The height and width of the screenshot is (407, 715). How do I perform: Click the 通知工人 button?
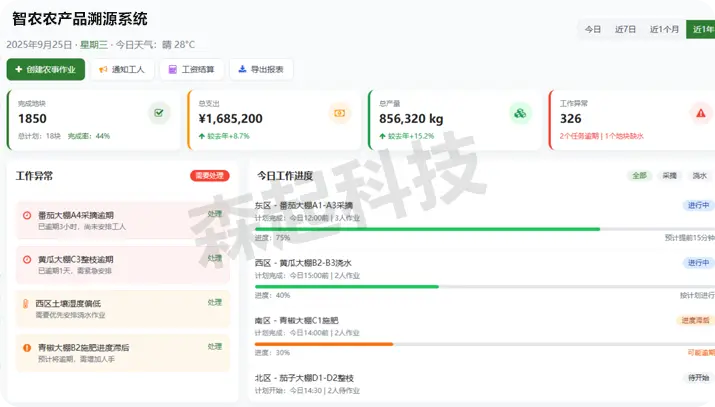point(122,70)
